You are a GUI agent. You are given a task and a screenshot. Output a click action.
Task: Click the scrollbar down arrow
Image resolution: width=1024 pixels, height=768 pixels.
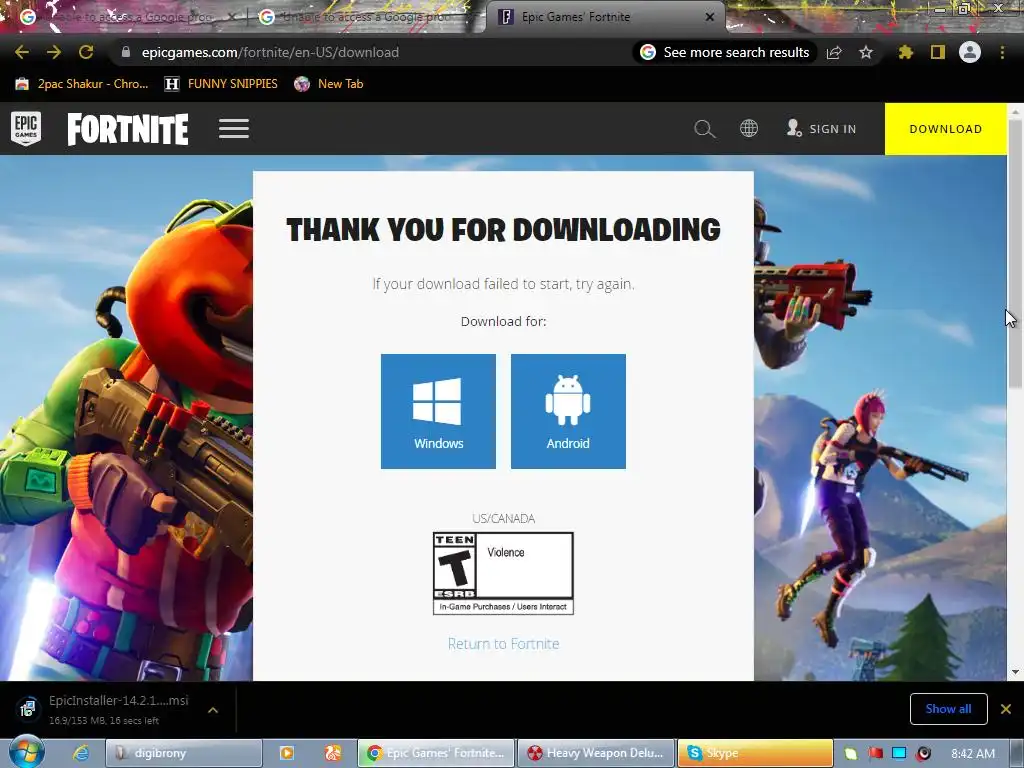[x=1015, y=672]
